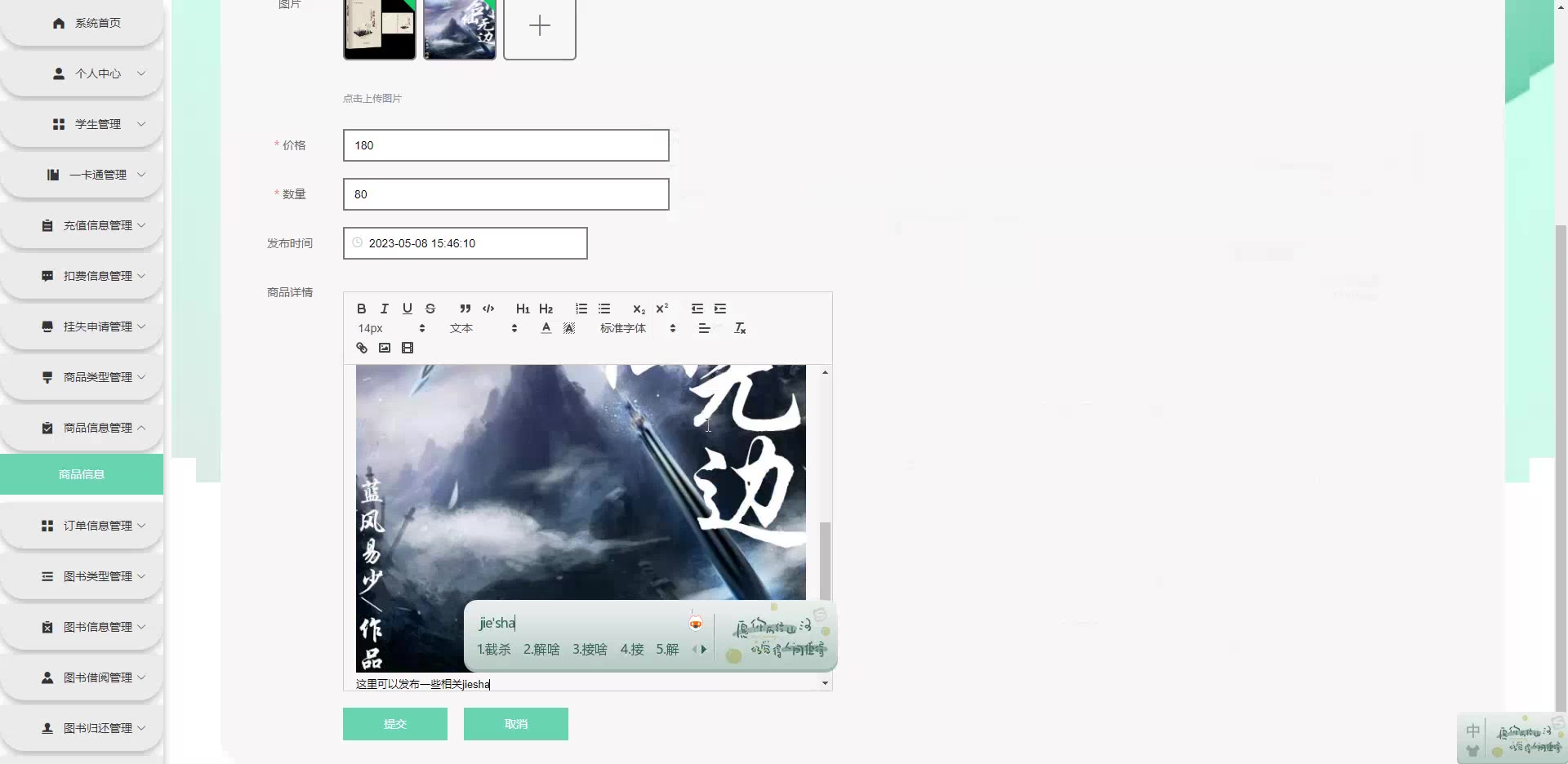Expand the 图书借阅管理 menu

[82, 677]
